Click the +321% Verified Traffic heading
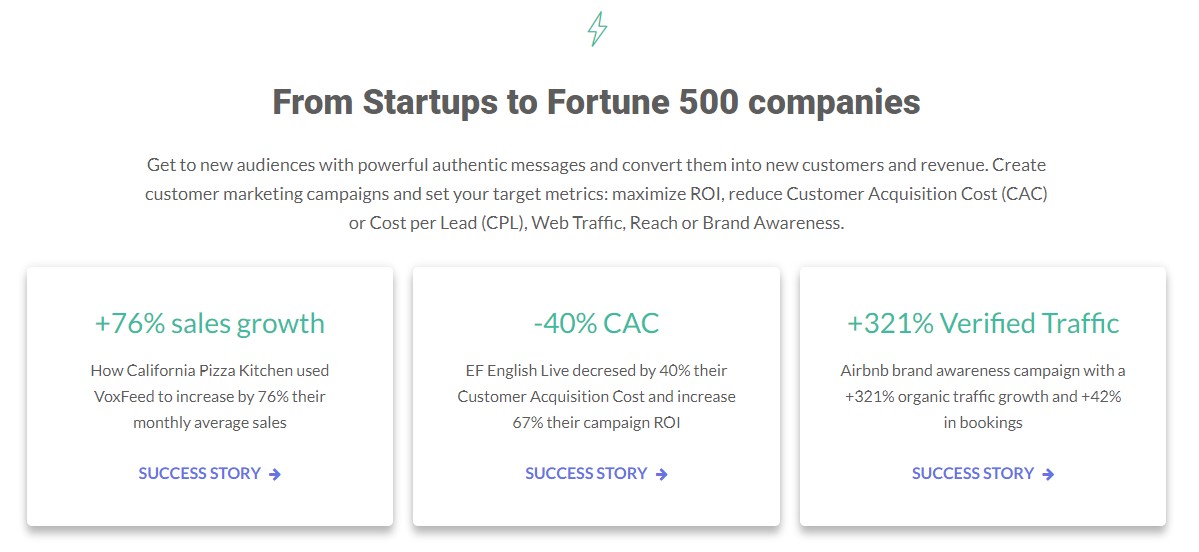Image resolution: width=1199 pixels, height=552 pixels. pos(983,323)
